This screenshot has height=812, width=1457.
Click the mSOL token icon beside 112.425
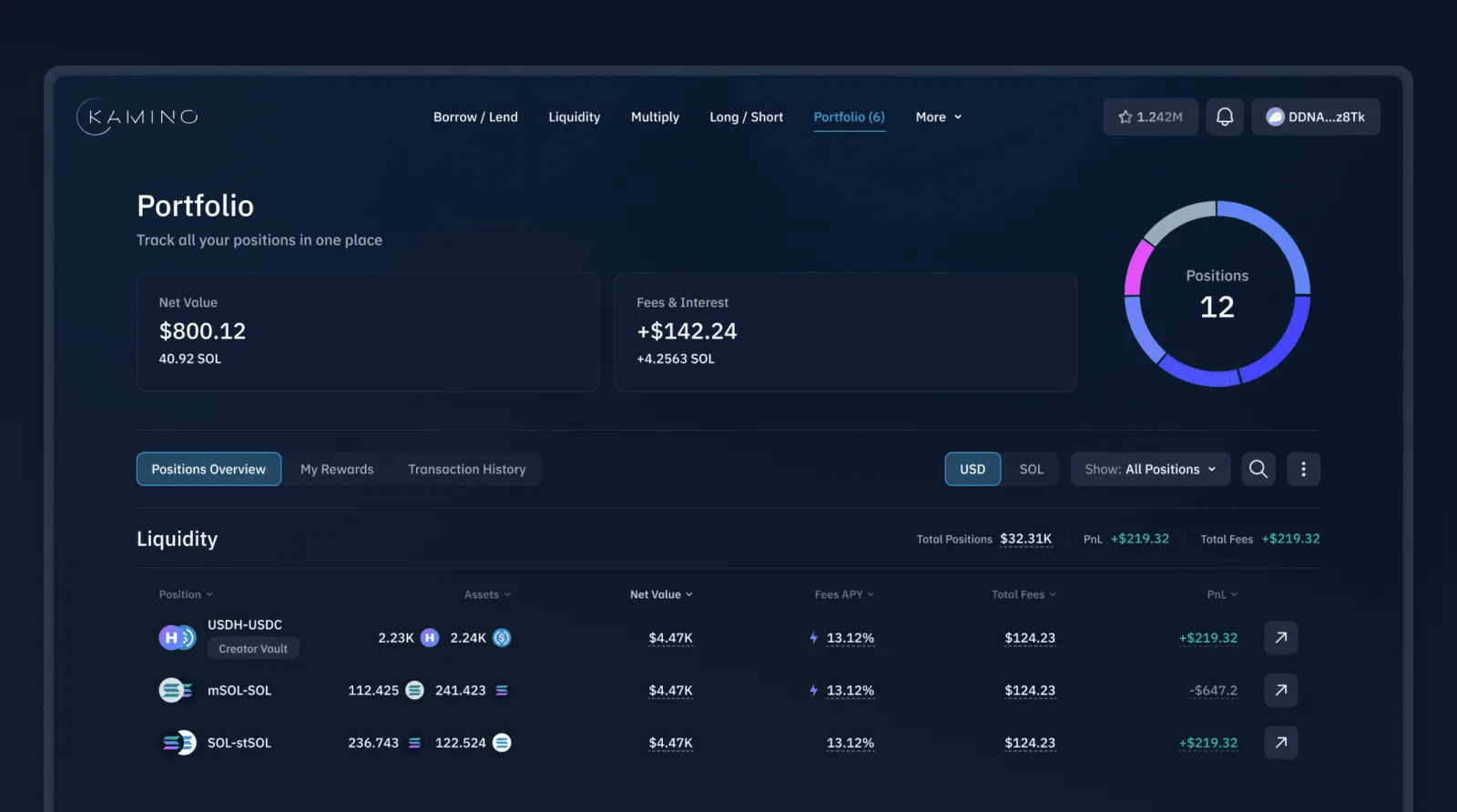414,690
